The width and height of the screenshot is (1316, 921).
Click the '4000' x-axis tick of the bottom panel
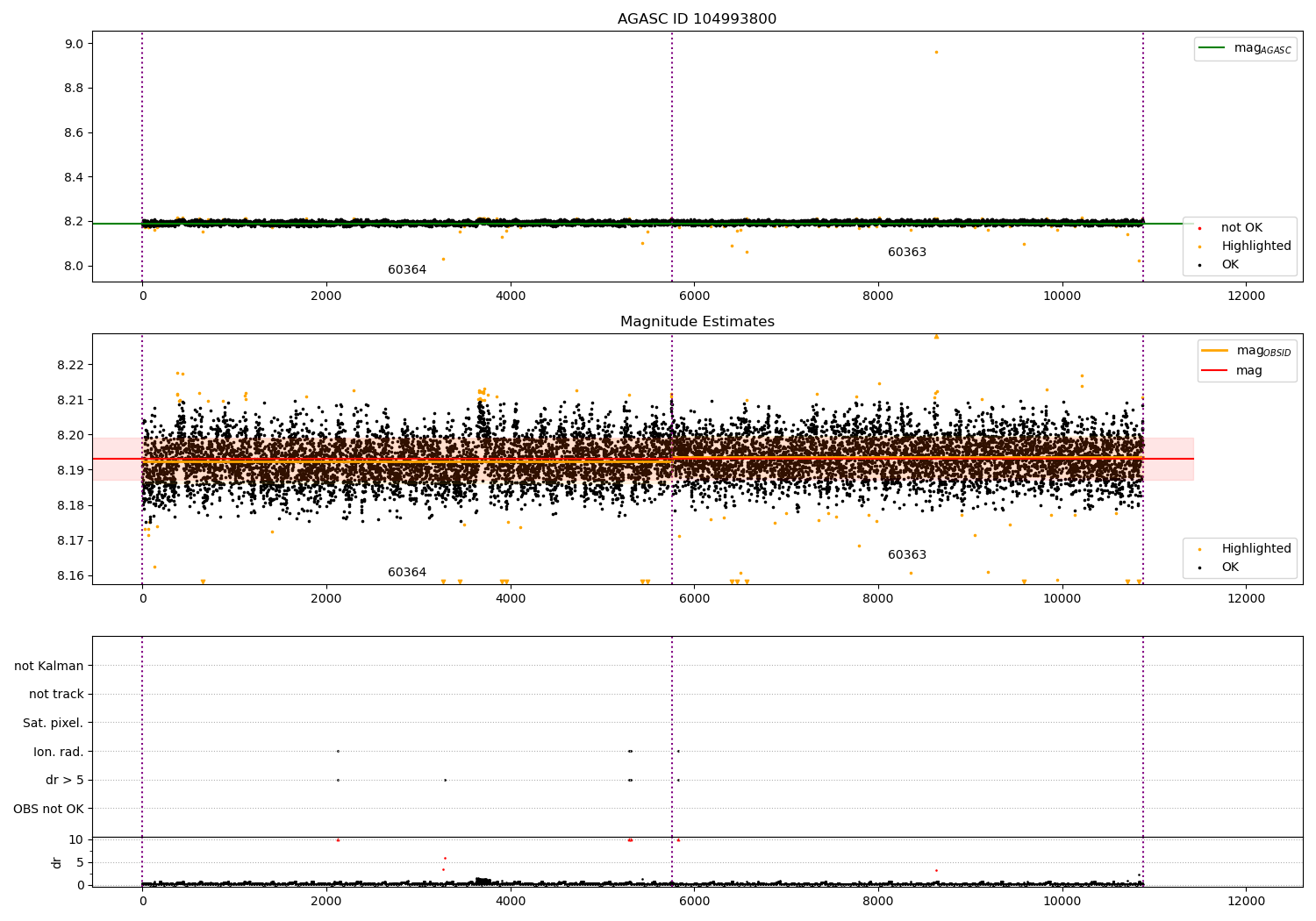(511, 902)
